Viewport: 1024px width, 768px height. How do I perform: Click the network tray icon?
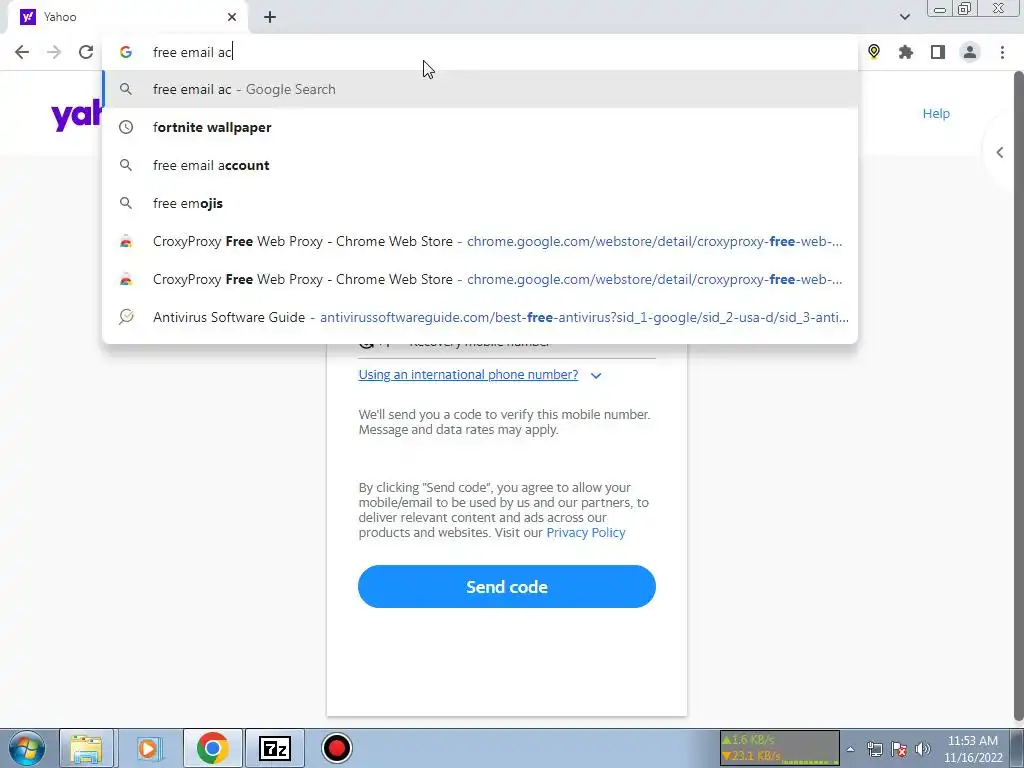coord(874,749)
